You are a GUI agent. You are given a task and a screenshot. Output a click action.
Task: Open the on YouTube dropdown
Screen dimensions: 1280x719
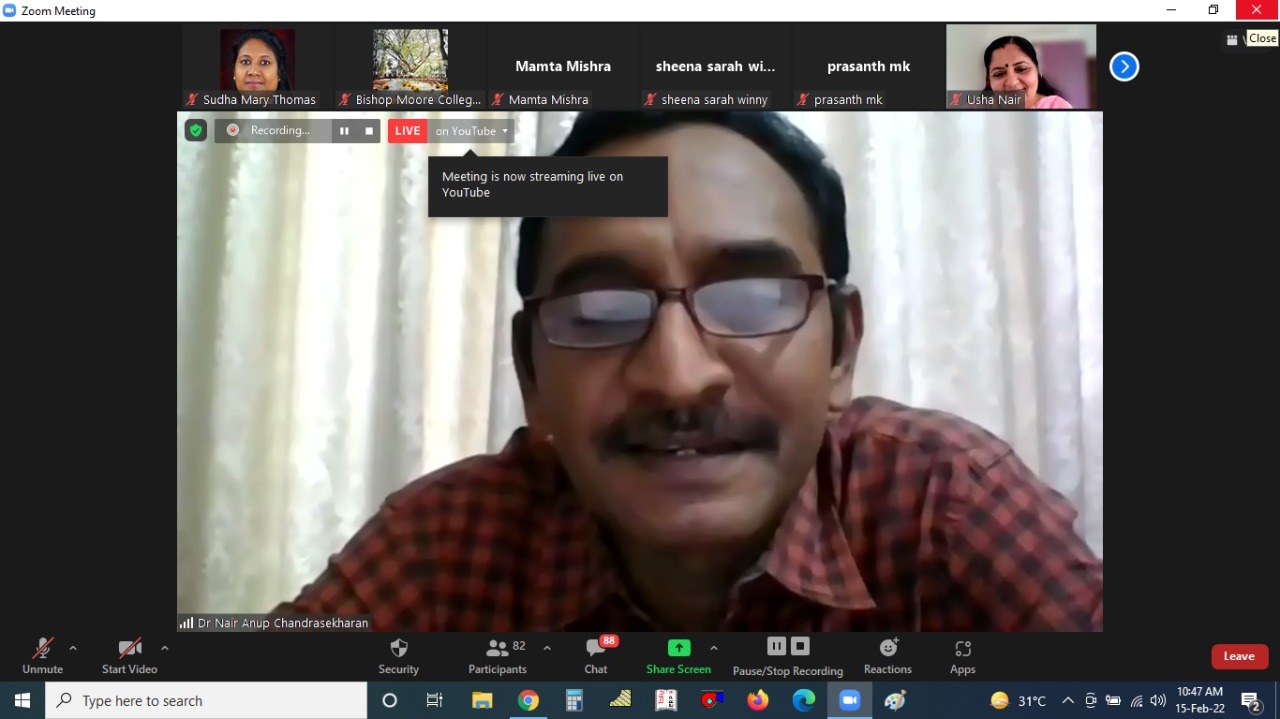coord(471,131)
